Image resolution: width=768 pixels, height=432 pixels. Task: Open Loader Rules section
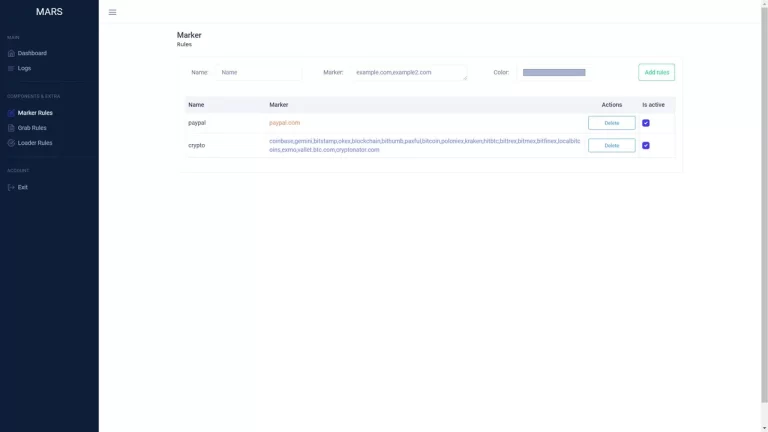35,143
